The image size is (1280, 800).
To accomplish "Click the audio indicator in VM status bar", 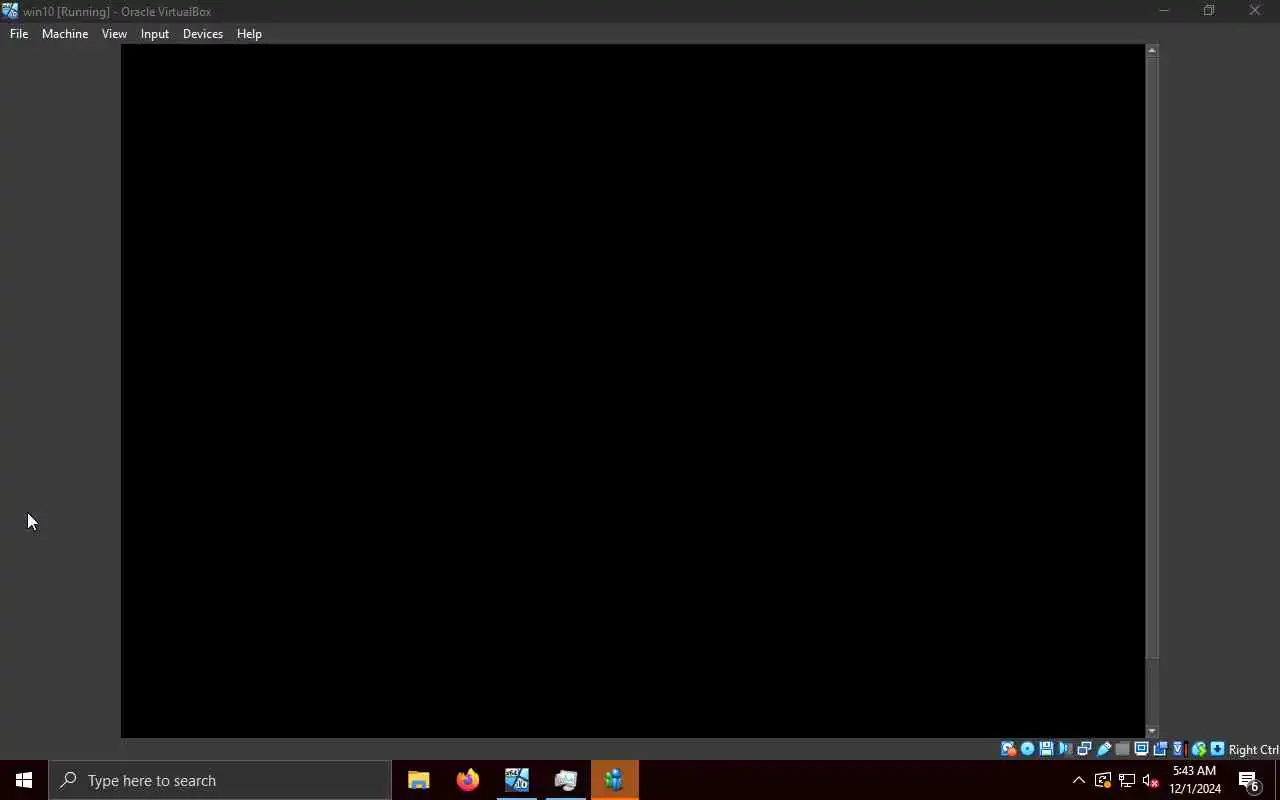I will [x=1065, y=749].
